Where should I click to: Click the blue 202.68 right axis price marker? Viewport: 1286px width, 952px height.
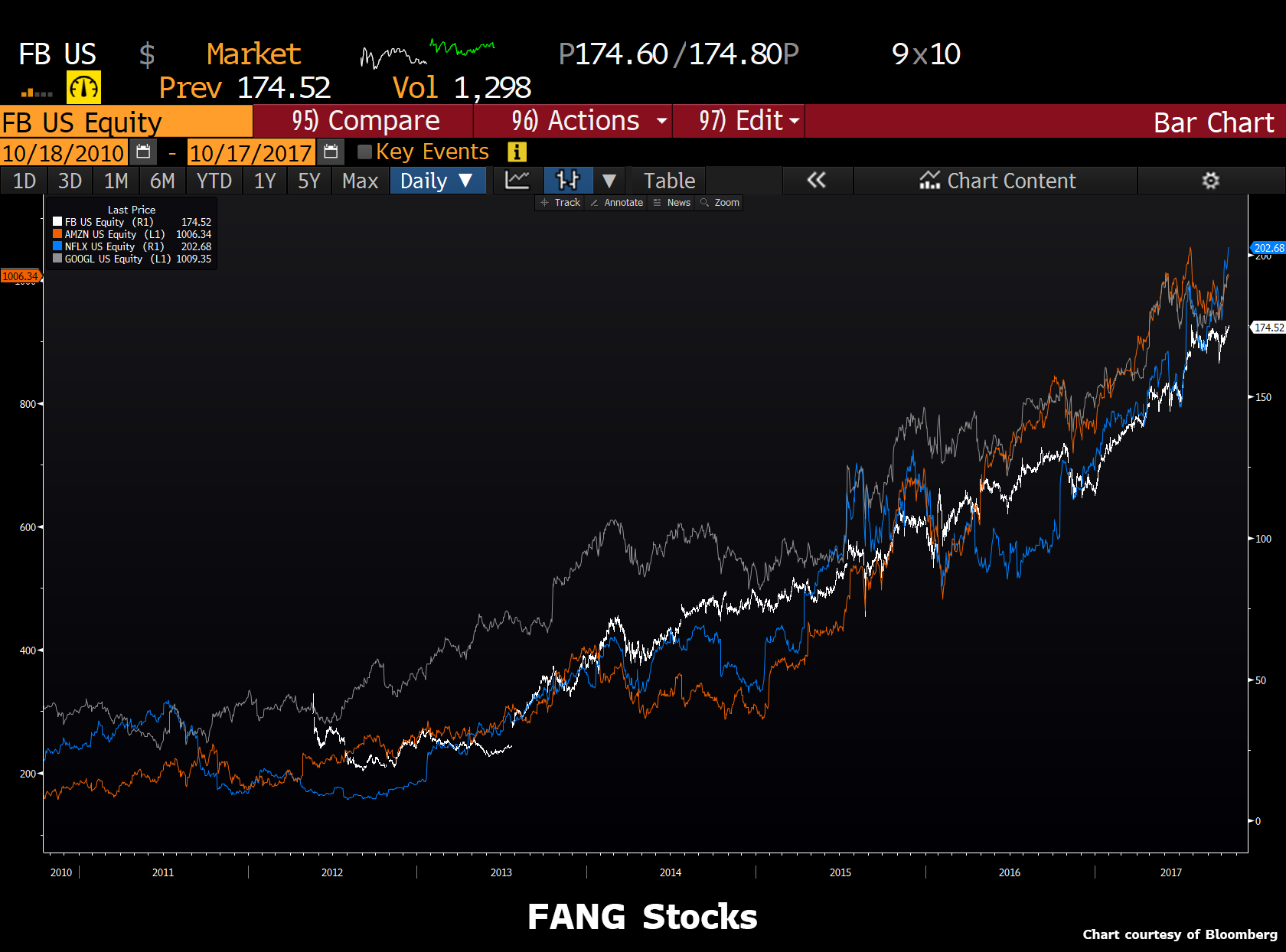(x=1268, y=248)
